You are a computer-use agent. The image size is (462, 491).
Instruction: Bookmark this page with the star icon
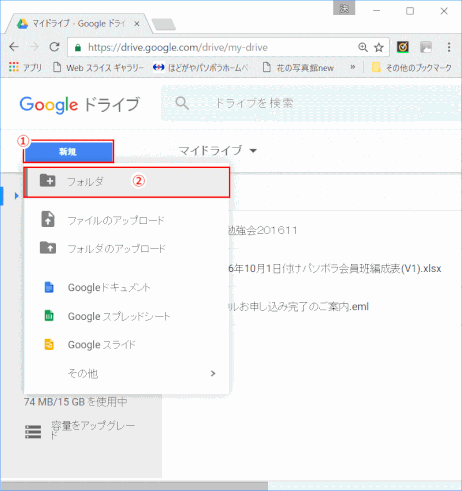379,47
